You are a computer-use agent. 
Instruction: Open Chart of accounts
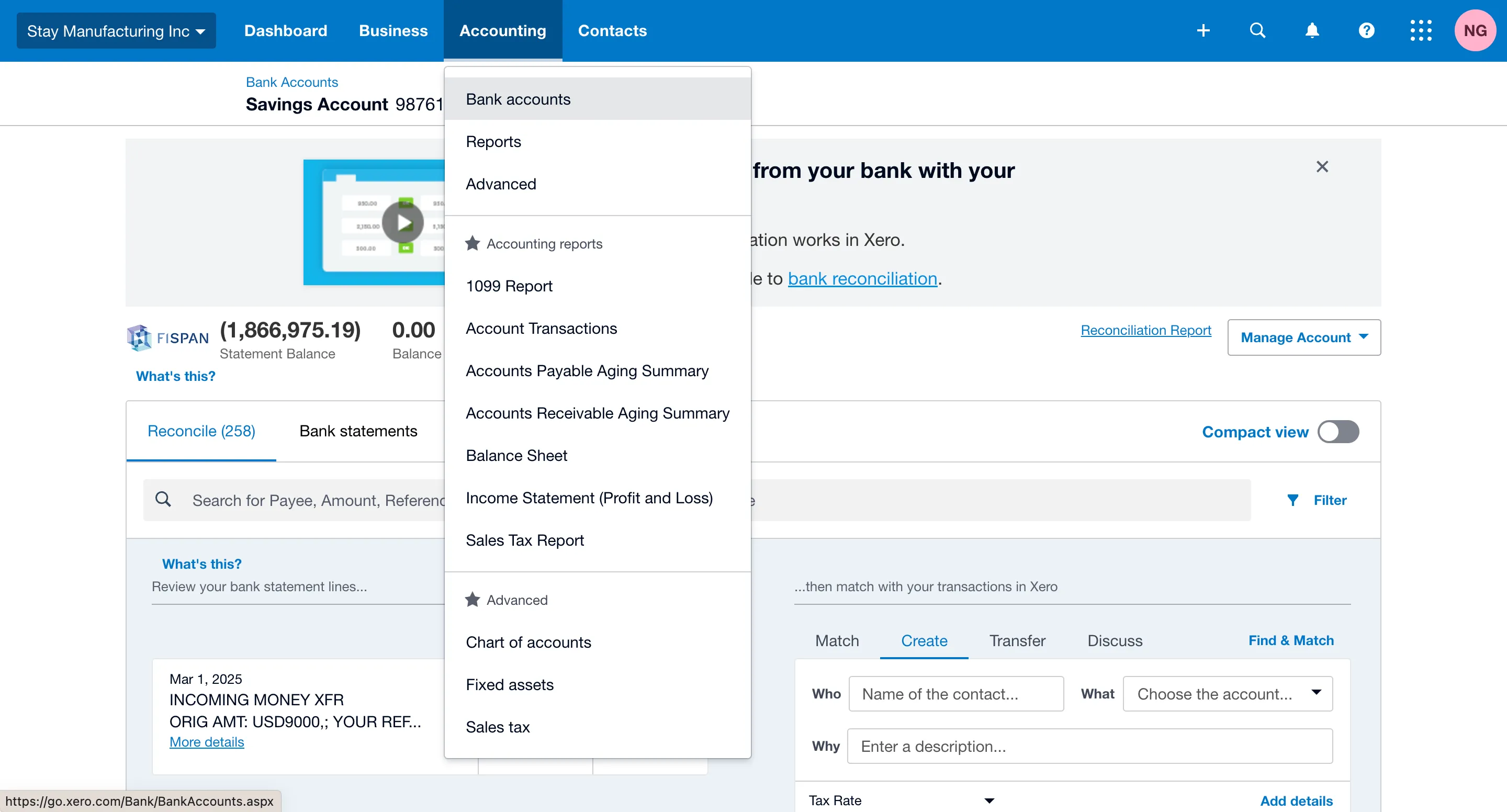click(x=597, y=642)
